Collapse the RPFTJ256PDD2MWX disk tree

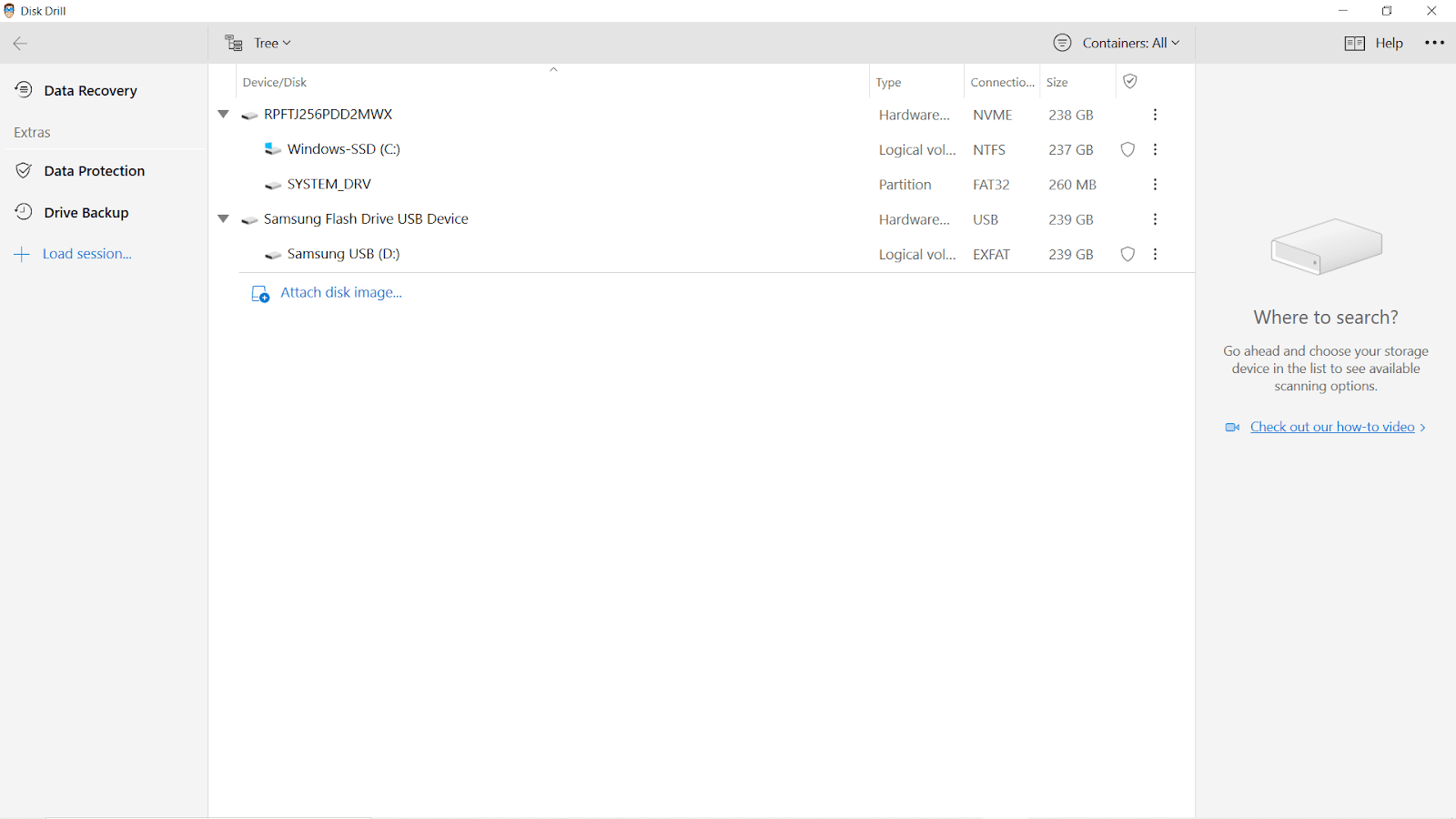click(x=223, y=114)
